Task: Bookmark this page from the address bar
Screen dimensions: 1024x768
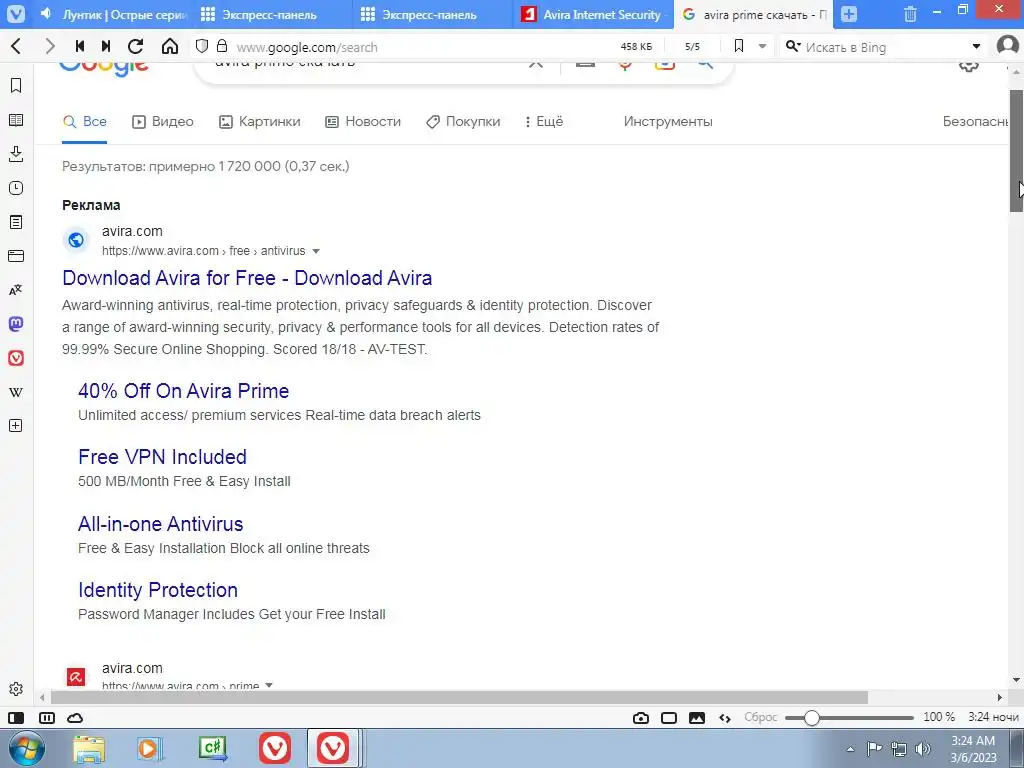Action: (x=739, y=46)
